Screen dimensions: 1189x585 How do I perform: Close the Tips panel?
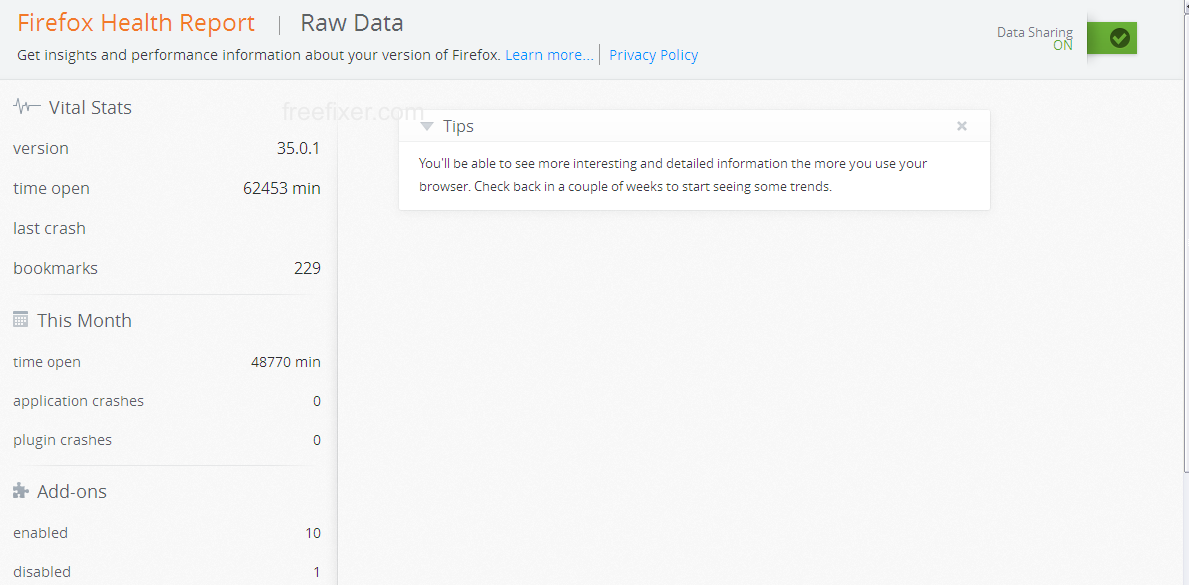962,126
